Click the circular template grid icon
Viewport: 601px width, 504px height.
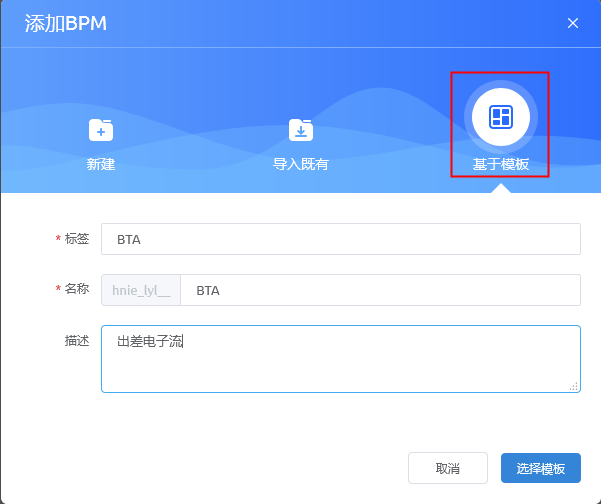click(x=500, y=117)
